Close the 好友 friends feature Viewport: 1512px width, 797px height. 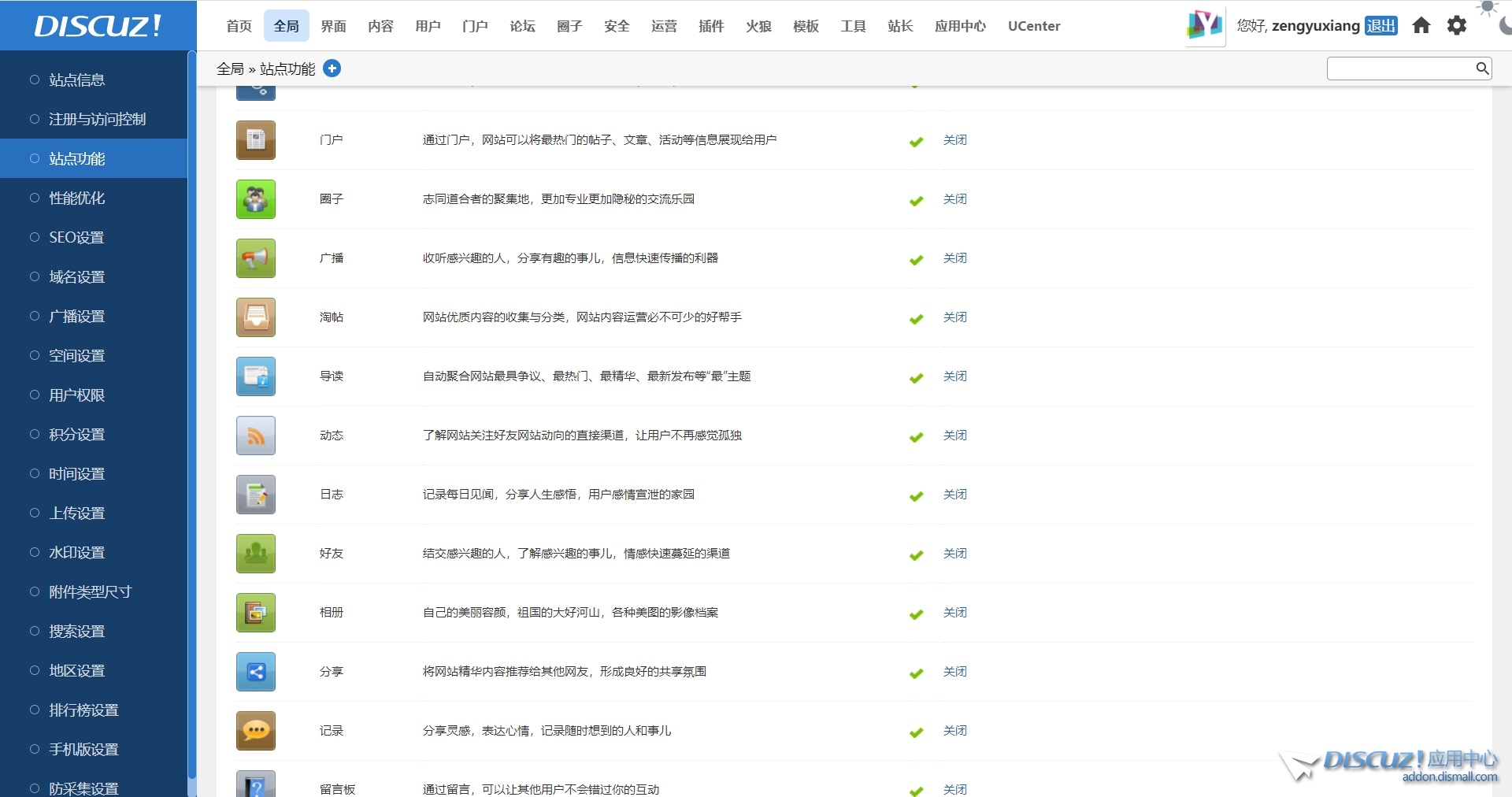click(x=954, y=554)
